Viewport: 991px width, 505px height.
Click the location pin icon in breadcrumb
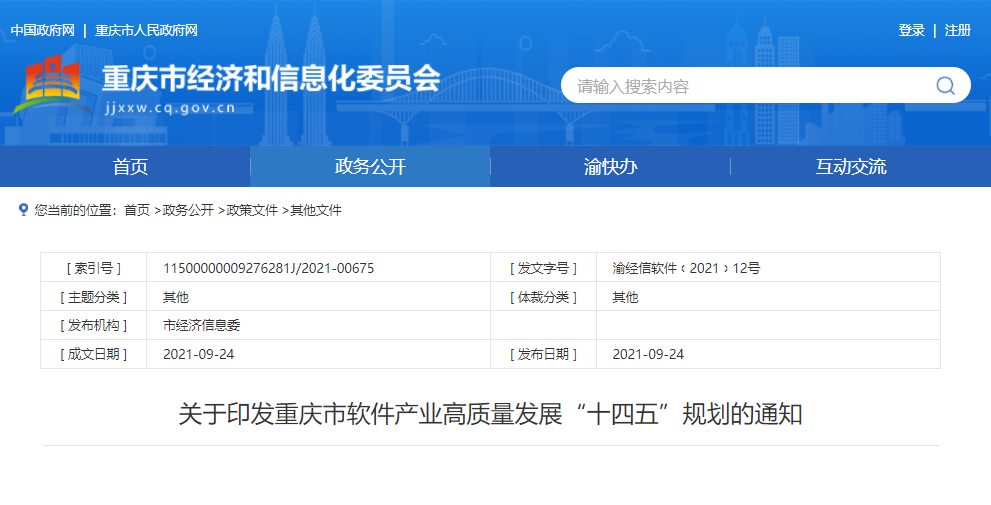23,210
